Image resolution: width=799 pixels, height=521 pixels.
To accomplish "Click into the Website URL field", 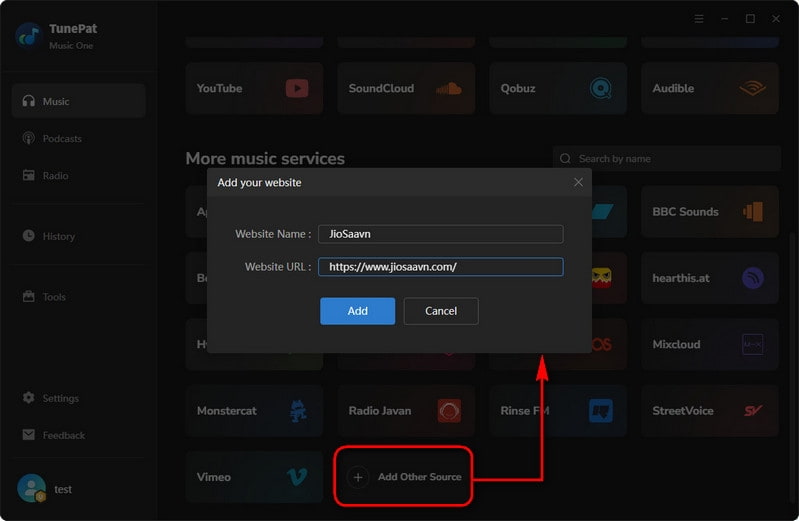I will [441, 267].
